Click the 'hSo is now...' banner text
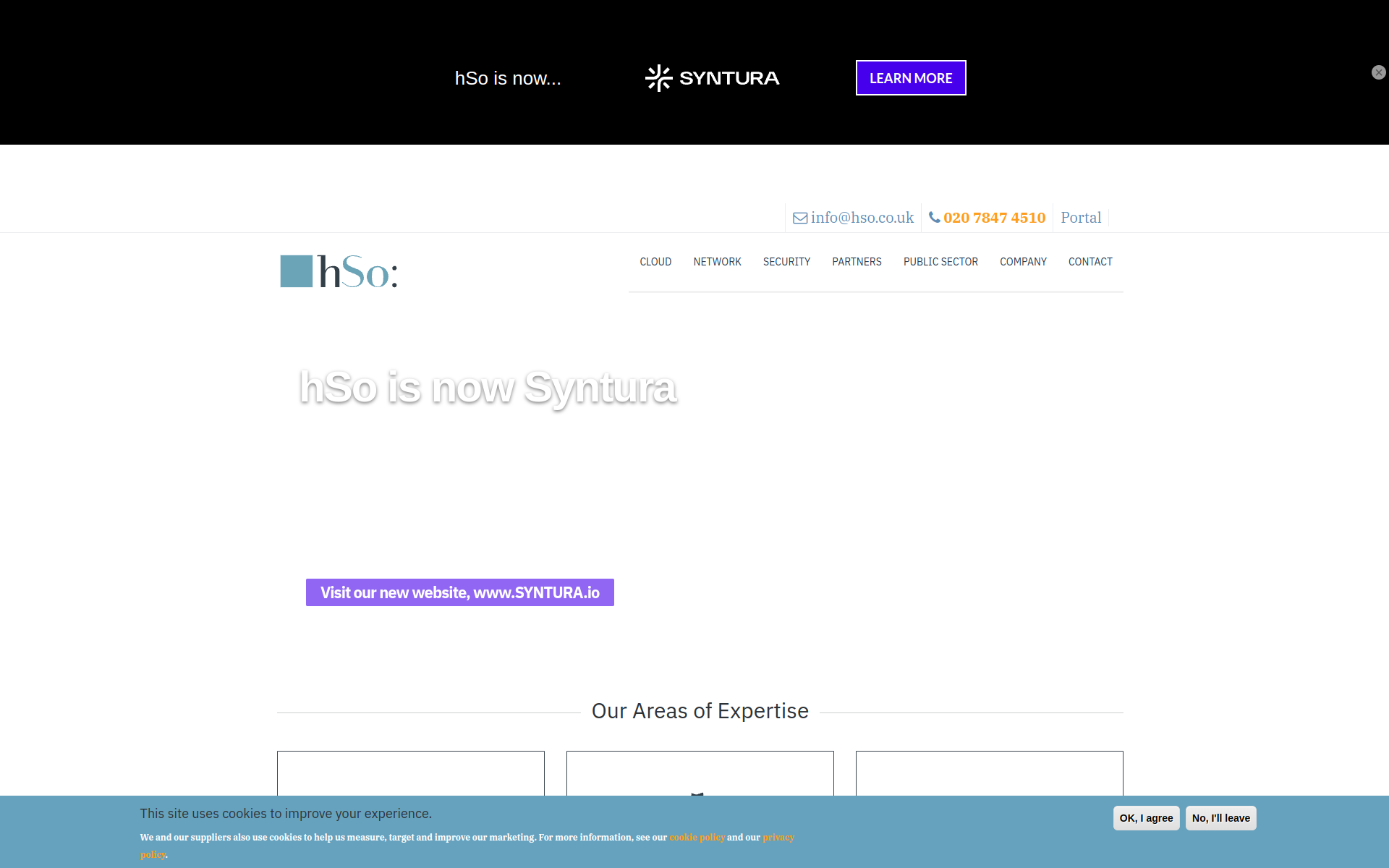This screenshot has height=868, width=1389. tap(508, 78)
